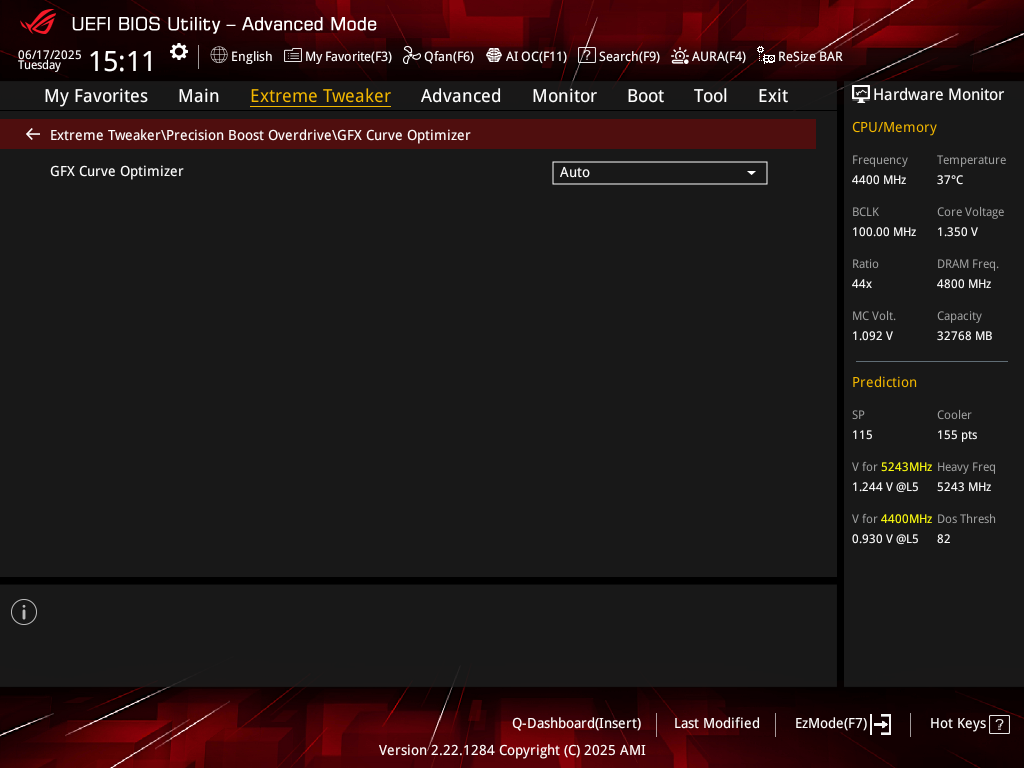Click the Cooler 155 pts value
The width and height of the screenshot is (1024, 768).
(x=957, y=435)
